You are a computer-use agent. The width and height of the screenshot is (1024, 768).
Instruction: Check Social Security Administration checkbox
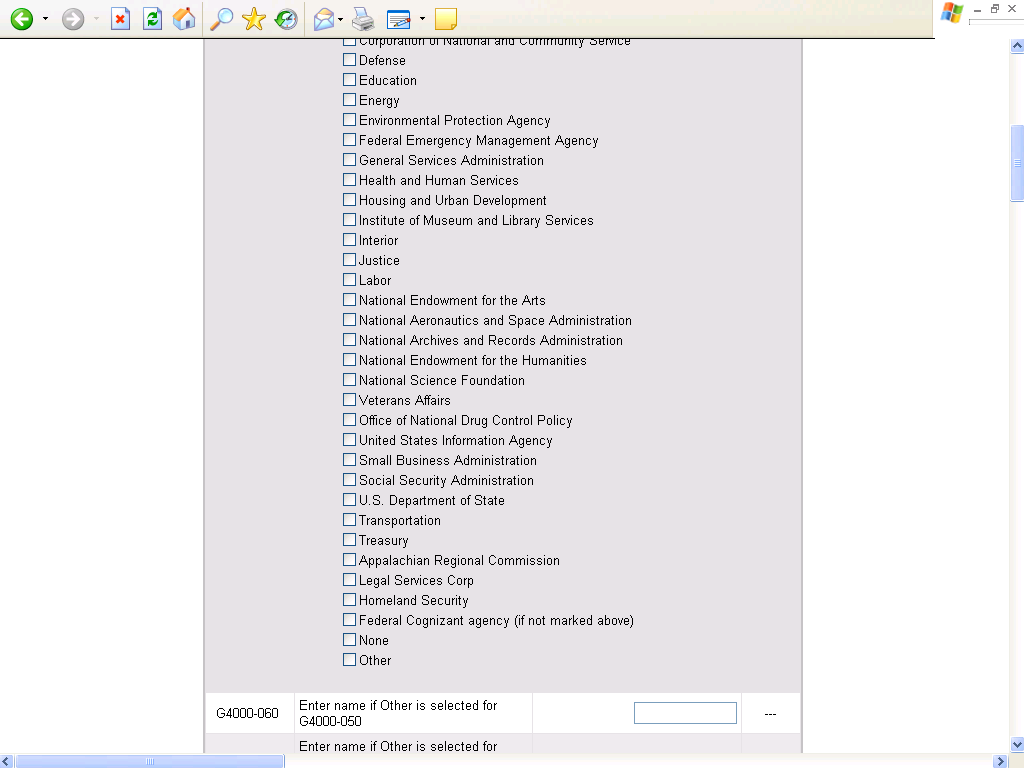tap(349, 479)
